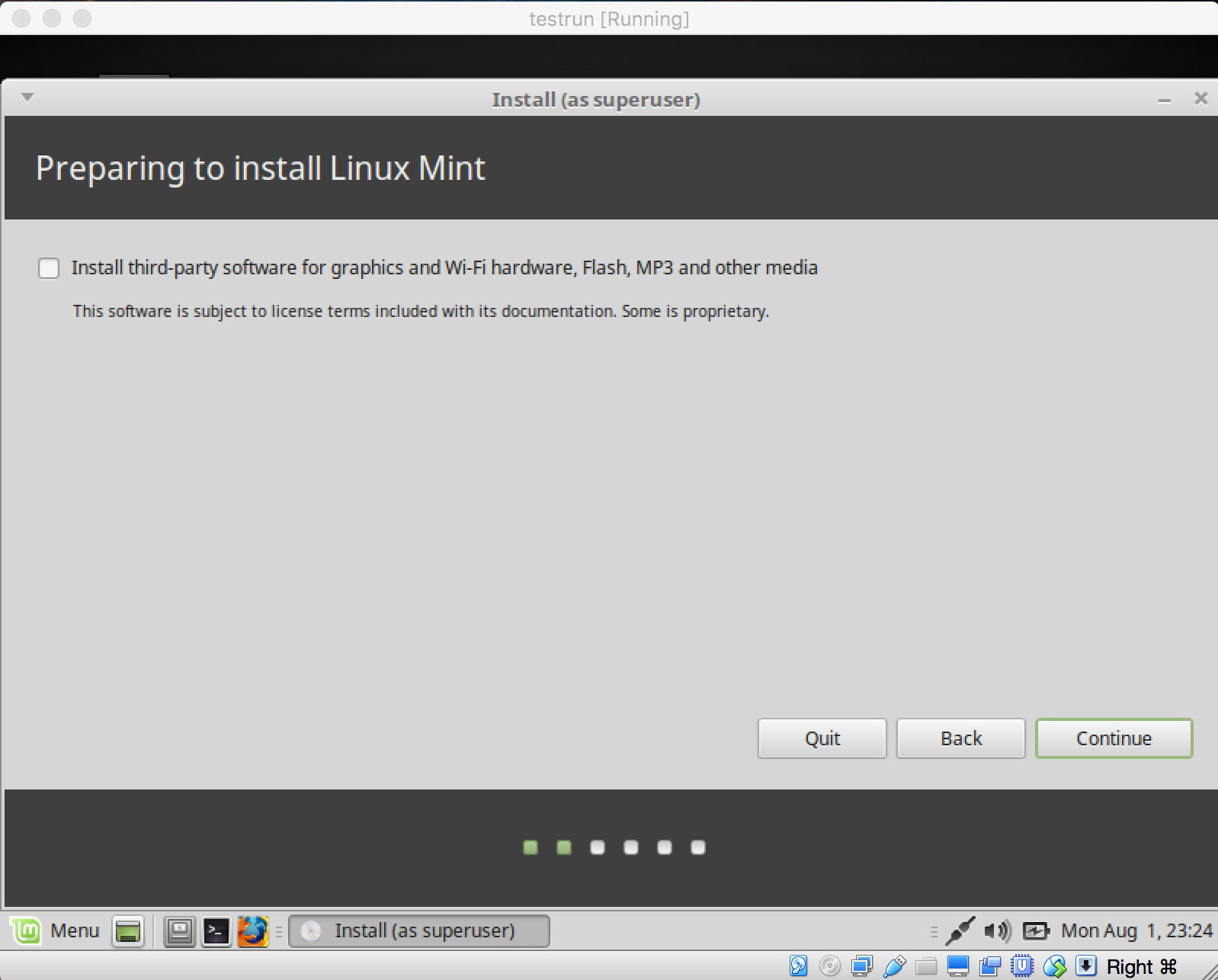Click the VirtualBox shared folders icon
Viewport: 1218px width, 980px height.
coord(926,967)
